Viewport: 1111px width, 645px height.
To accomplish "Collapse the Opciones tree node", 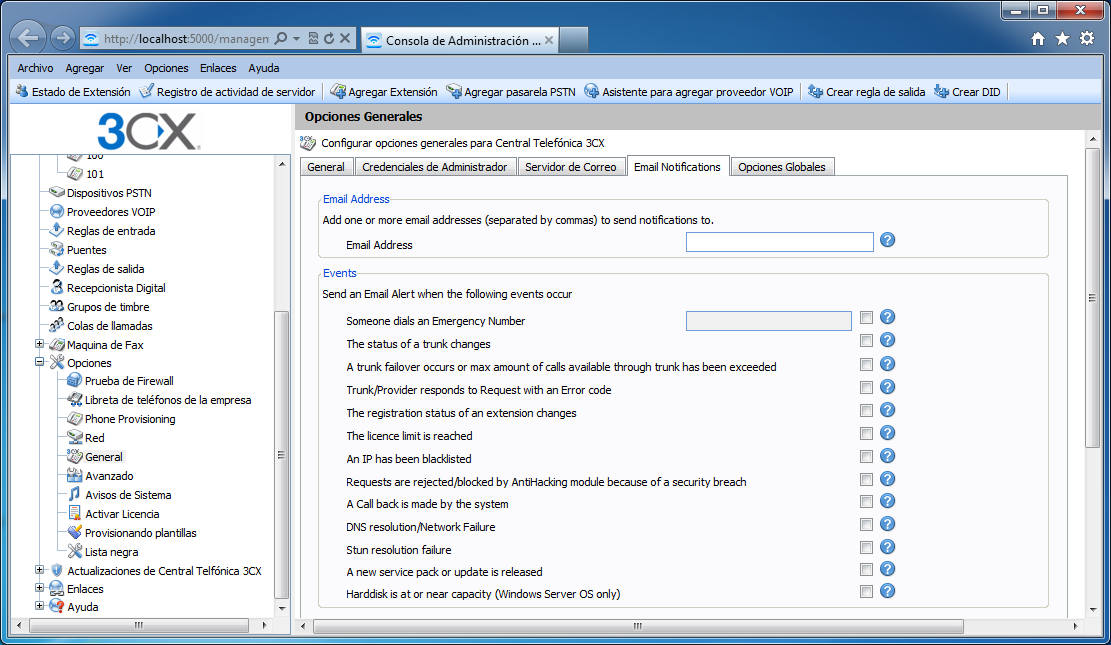I will pyautogui.click(x=40, y=361).
